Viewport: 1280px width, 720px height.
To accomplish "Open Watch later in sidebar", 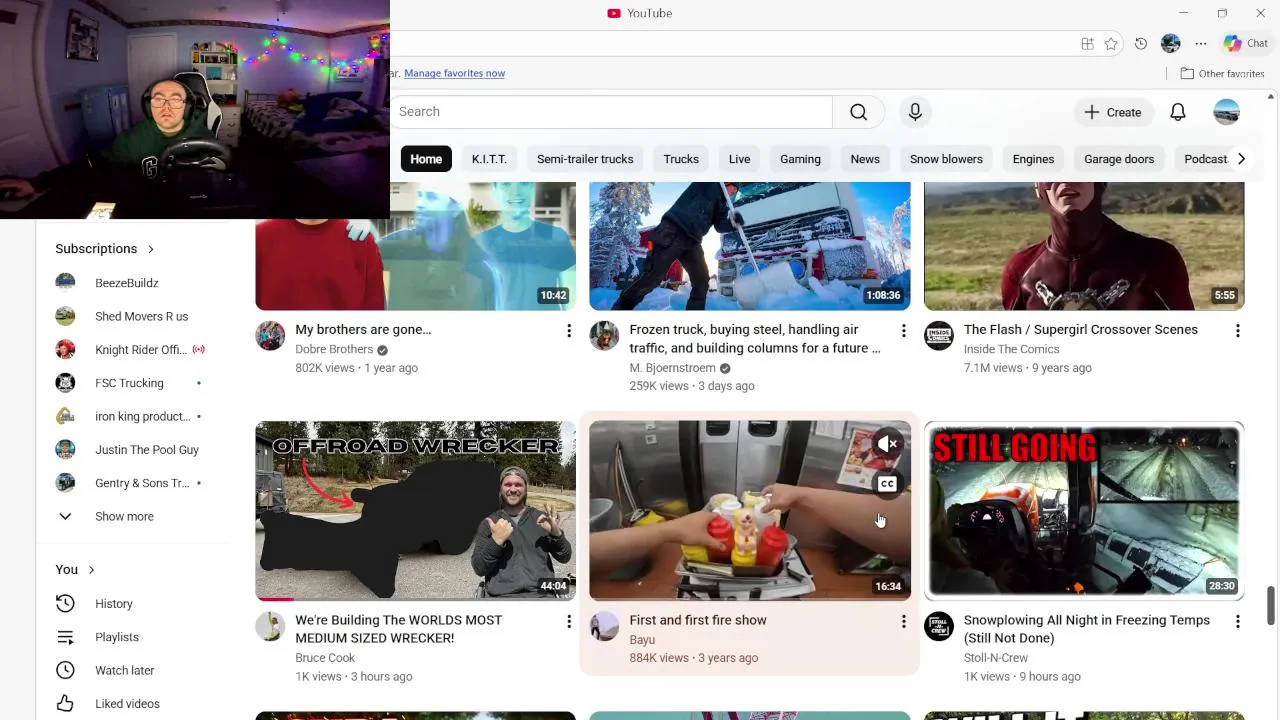I will point(126,670).
